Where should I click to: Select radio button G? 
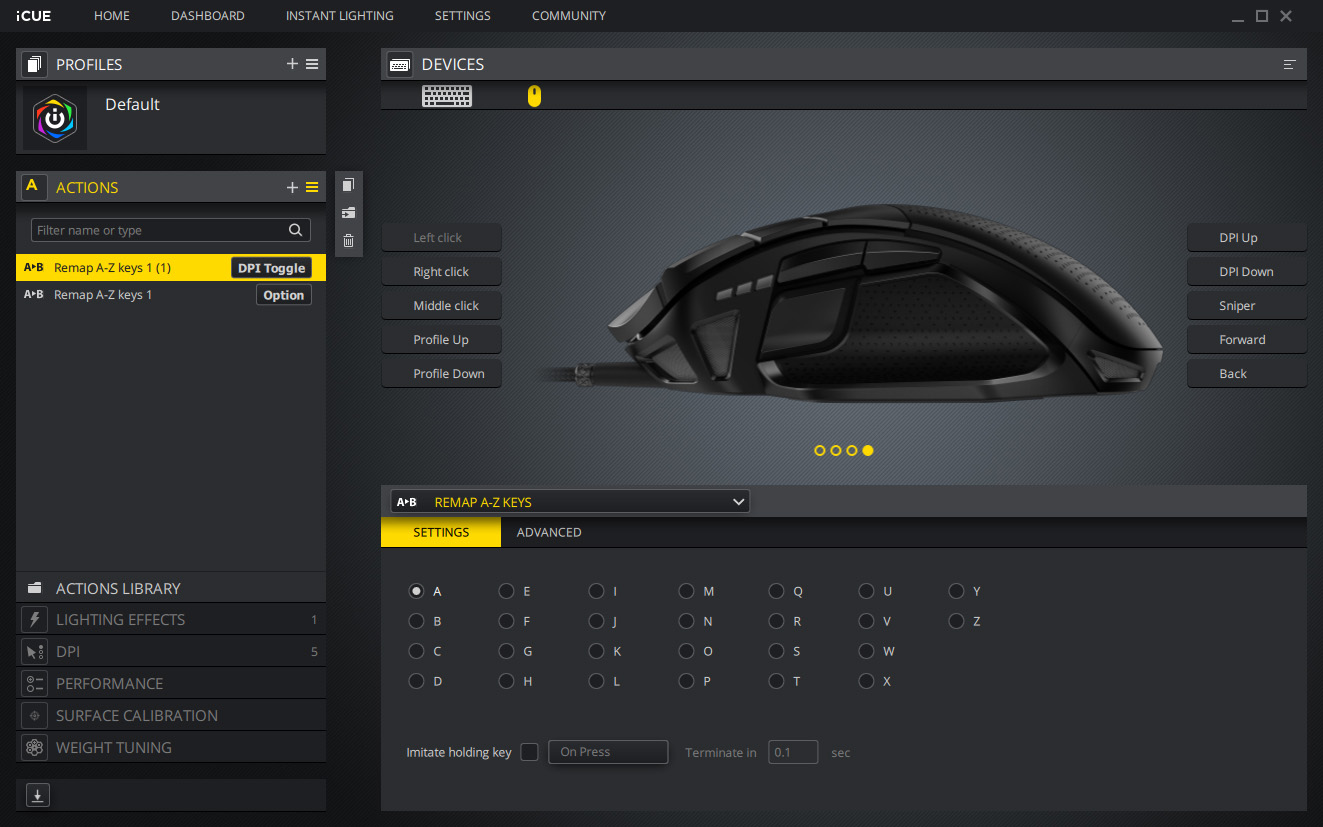pyautogui.click(x=506, y=651)
